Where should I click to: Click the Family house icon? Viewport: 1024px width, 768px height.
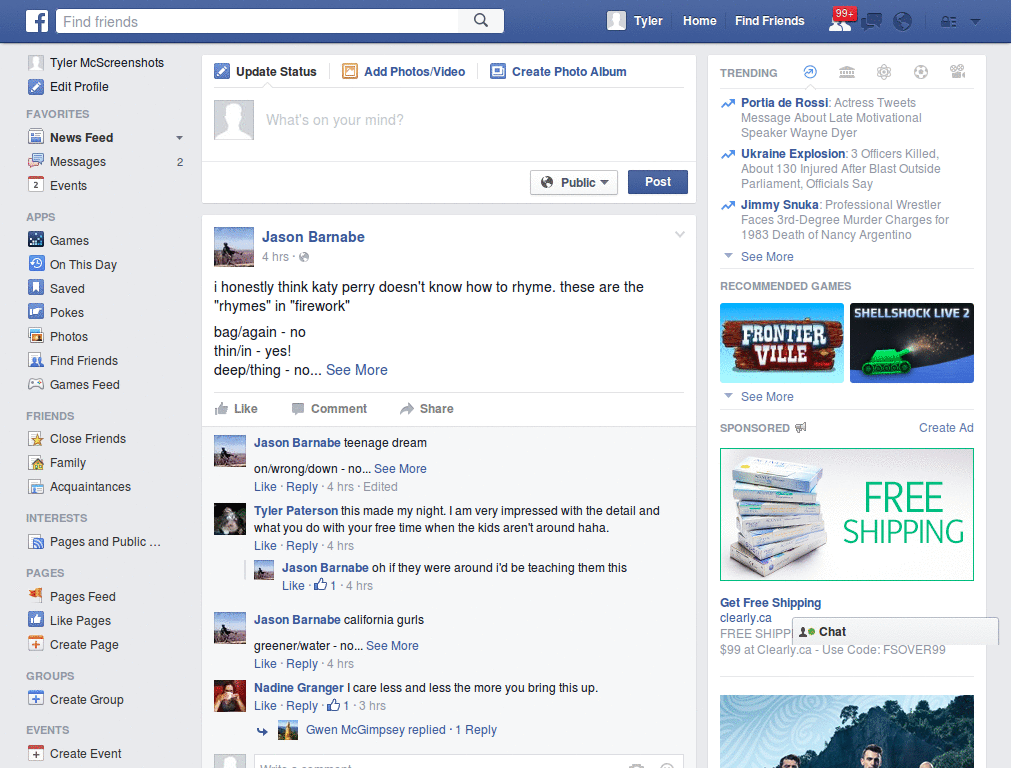point(36,462)
